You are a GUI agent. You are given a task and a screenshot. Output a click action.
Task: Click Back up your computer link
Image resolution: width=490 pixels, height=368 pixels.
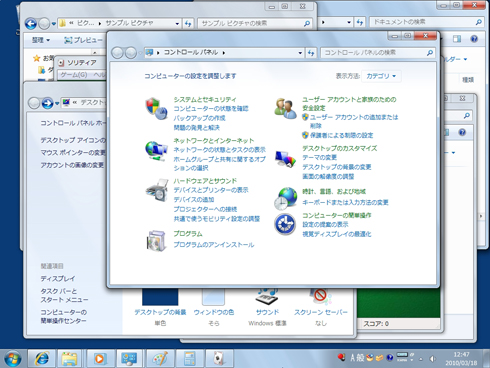(x=199, y=118)
